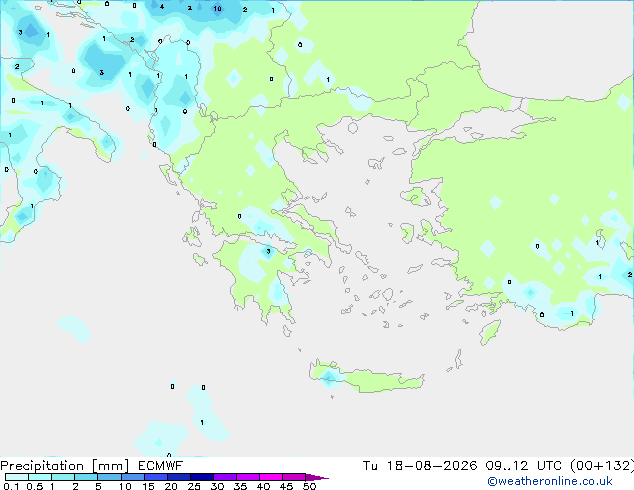Select the 0.5–1 mm legend color box
The height and width of the screenshot is (490, 634).
pyautogui.click(x=40, y=477)
